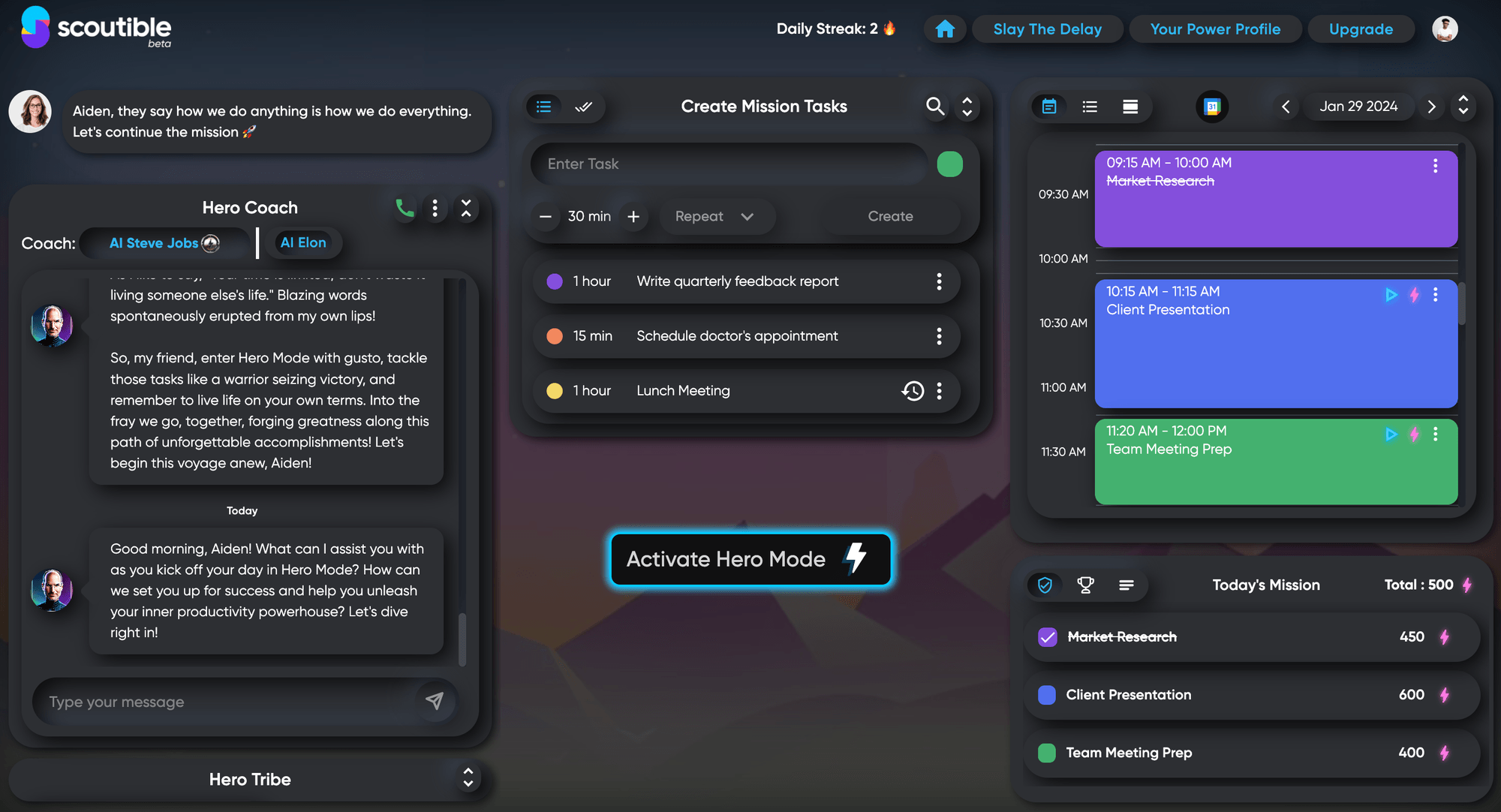Check the Client Presentation mission box
Image resolution: width=1501 pixels, height=812 pixels.
[x=1047, y=695]
